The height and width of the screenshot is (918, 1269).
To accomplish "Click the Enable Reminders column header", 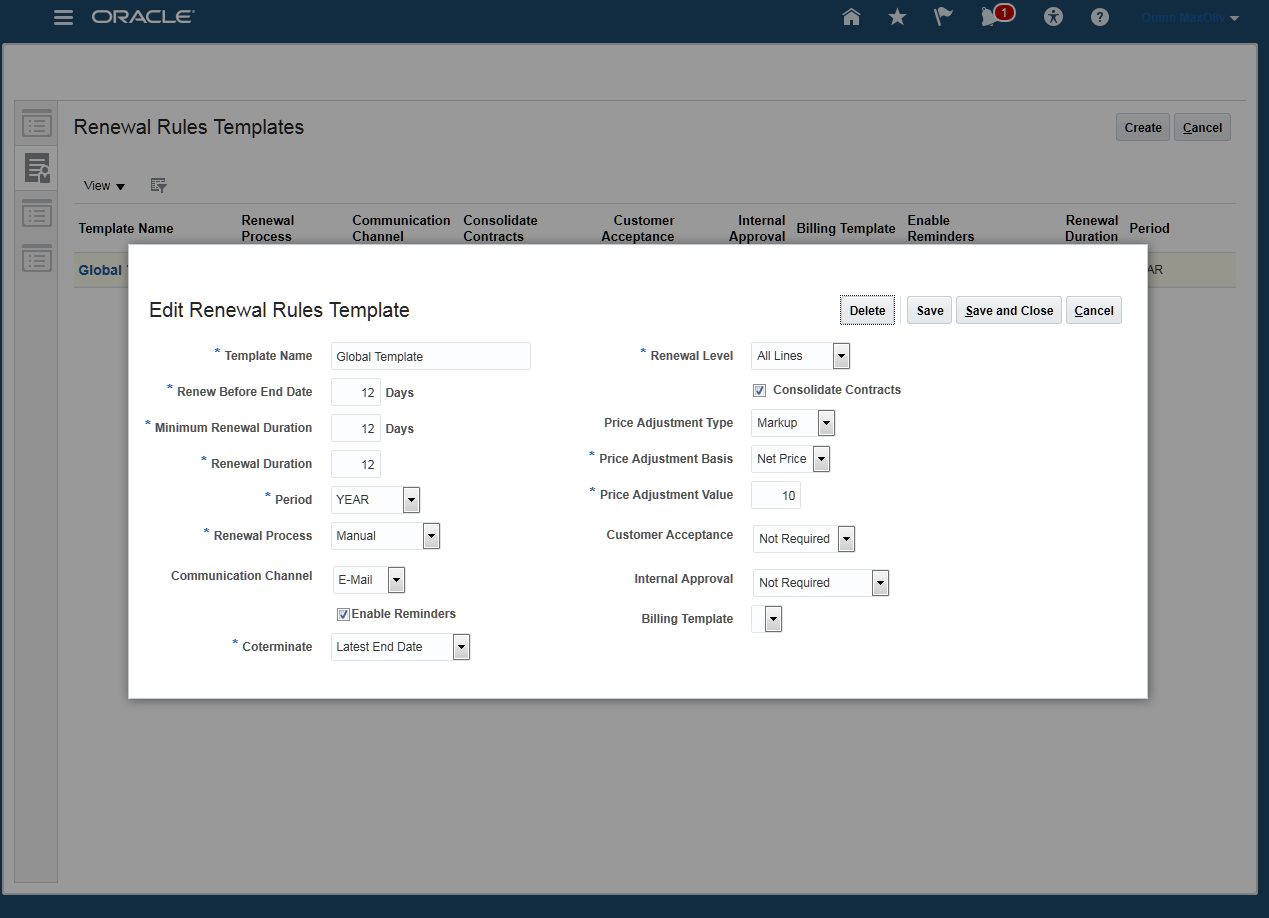I will pos(941,228).
